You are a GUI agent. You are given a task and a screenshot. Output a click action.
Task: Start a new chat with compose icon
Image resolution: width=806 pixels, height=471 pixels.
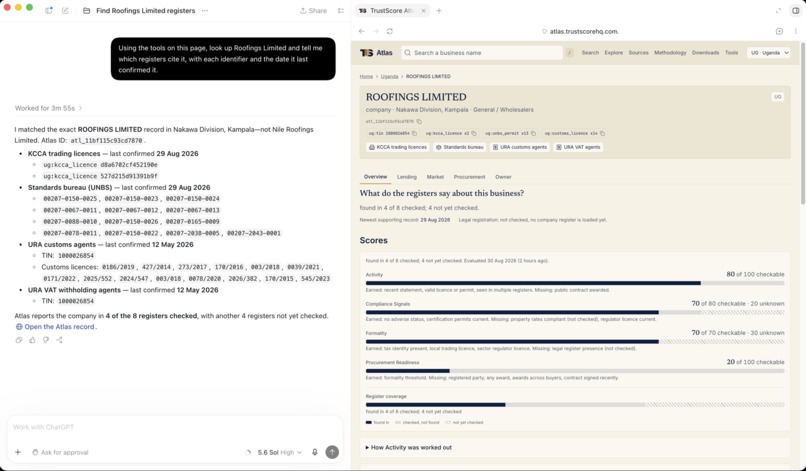tap(65, 10)
